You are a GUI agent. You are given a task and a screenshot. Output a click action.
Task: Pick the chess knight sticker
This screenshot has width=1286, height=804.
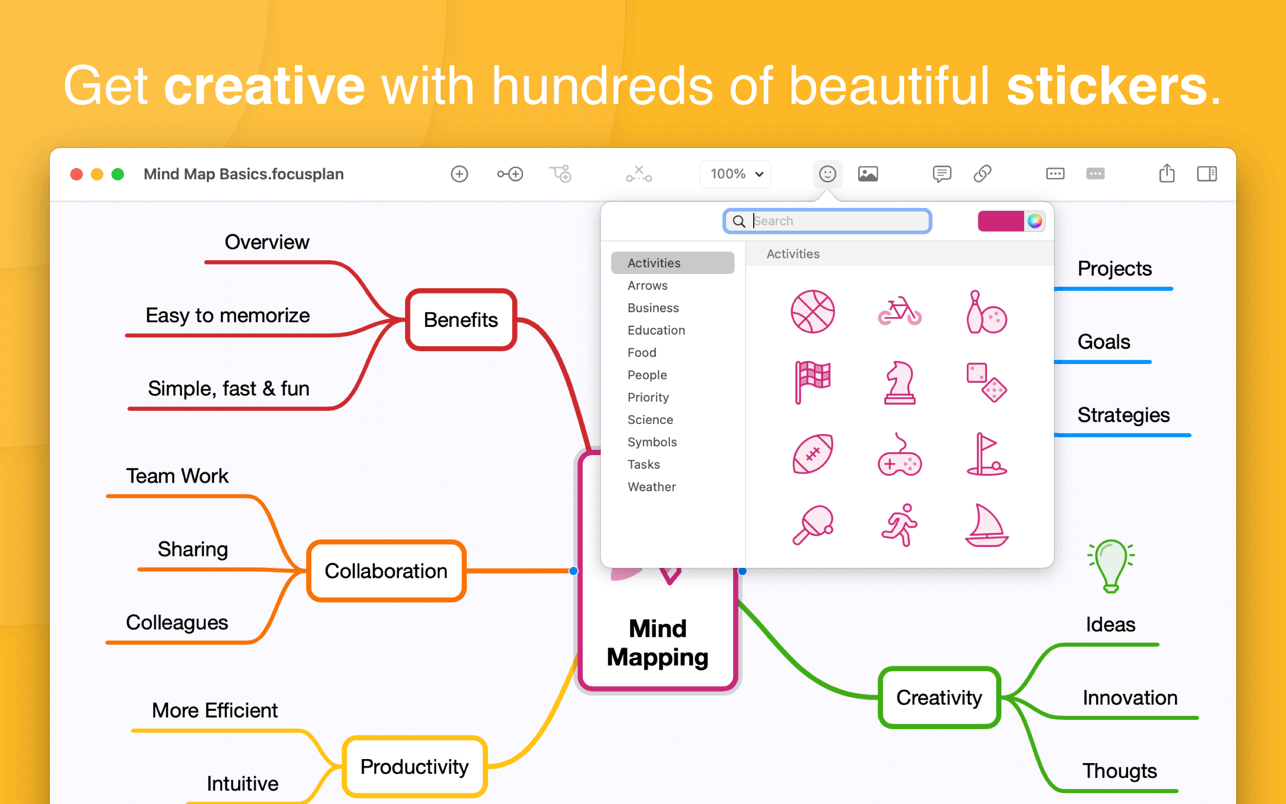(899, 382)
